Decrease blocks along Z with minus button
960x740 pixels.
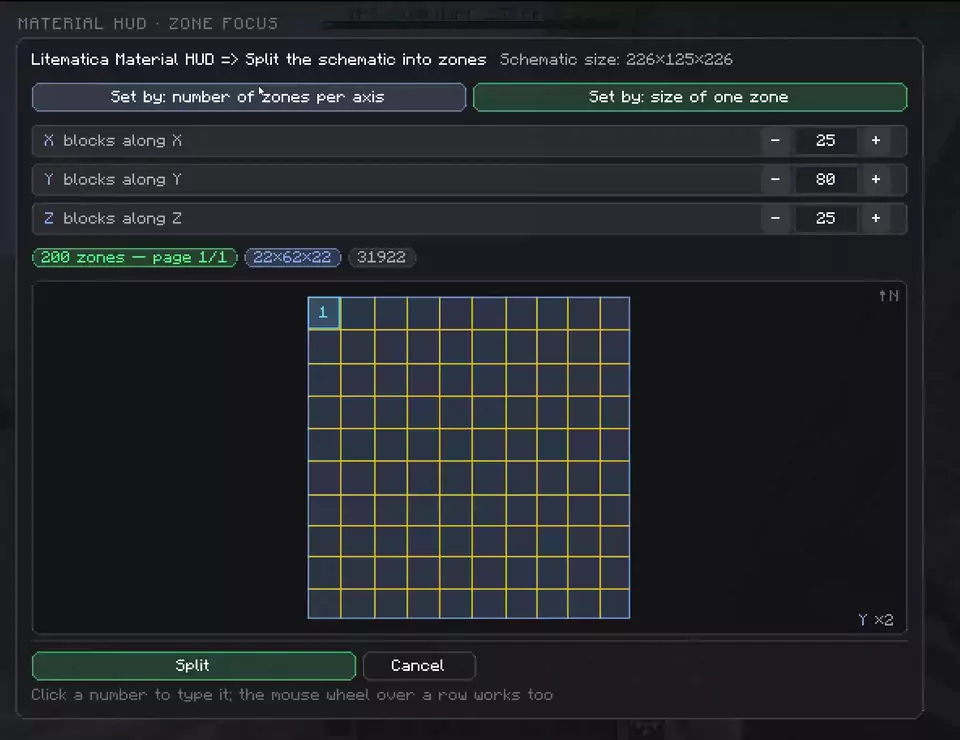(x=775, y=218)
